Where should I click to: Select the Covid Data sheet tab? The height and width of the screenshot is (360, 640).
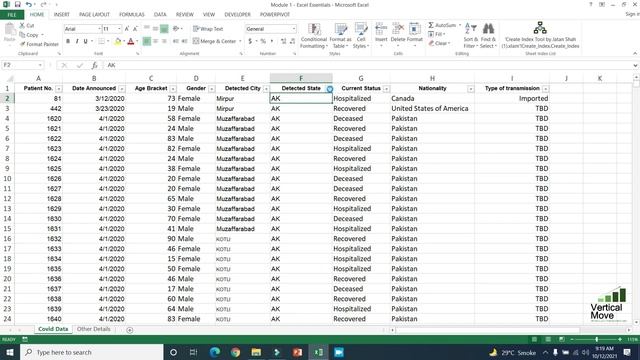(x=53, y=329)
